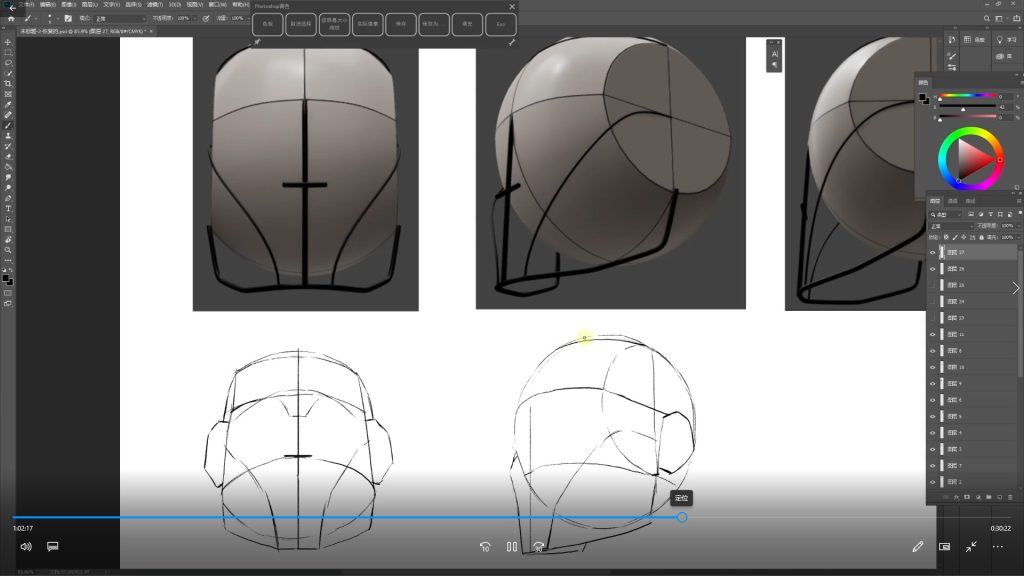The width and height of the screenshot is (1024, 576).
Task: Select the Move tool in Photoshop toolbar
Action: tap(8, 42)
